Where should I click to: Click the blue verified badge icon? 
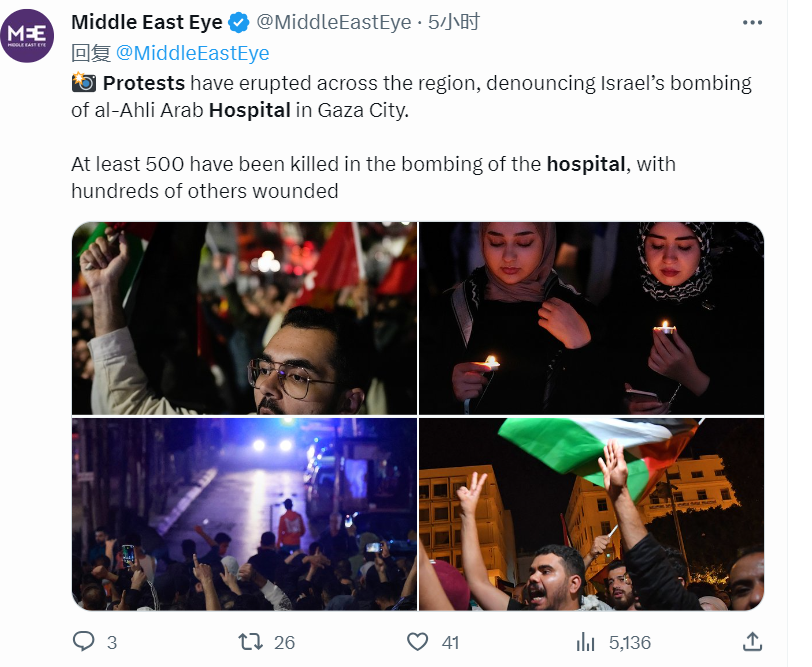coord(239,23)
